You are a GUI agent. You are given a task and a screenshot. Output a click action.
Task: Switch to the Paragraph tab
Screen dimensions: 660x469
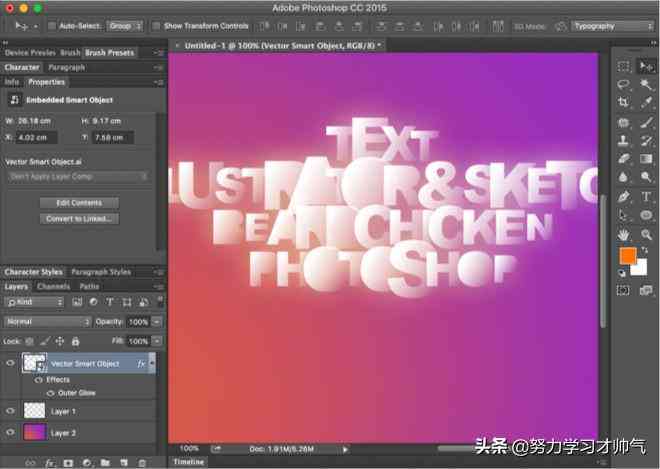coord(67,67)
